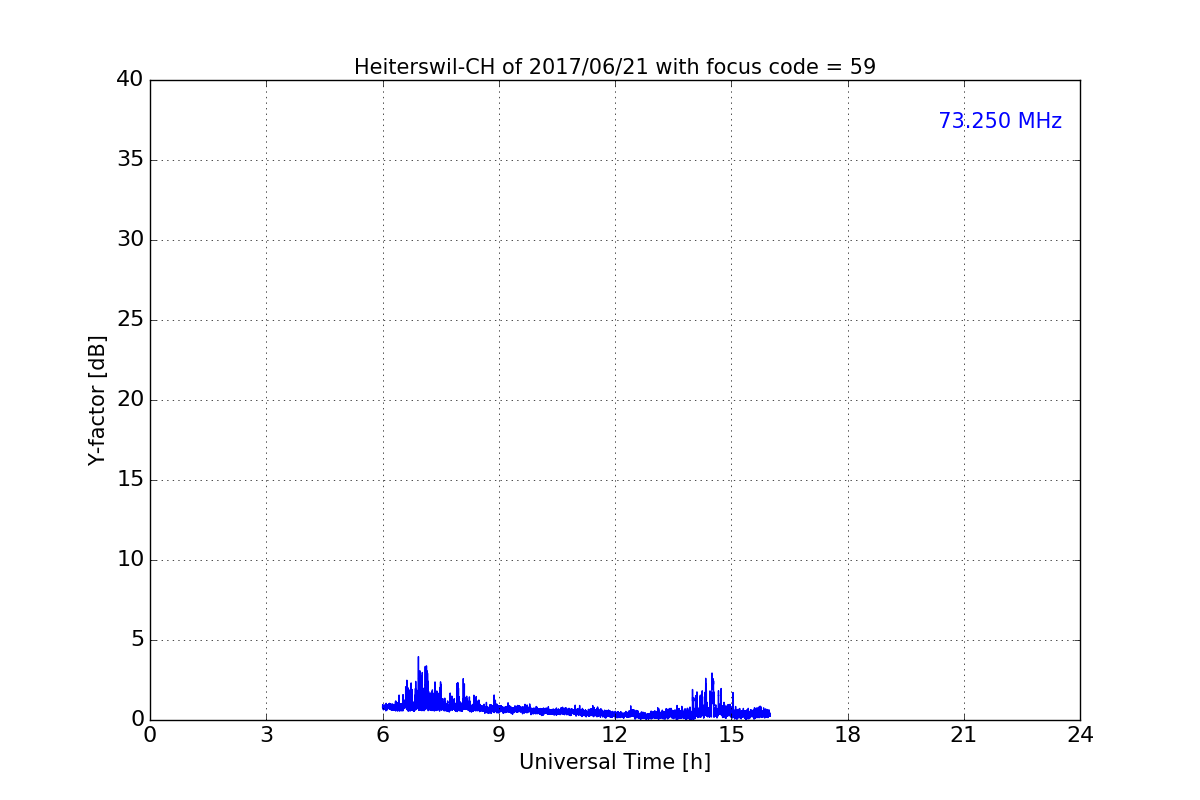Viewport: 1200px width, 800px height.
Task: Click the y-axis tick label 20
Action: coord(130,400)
